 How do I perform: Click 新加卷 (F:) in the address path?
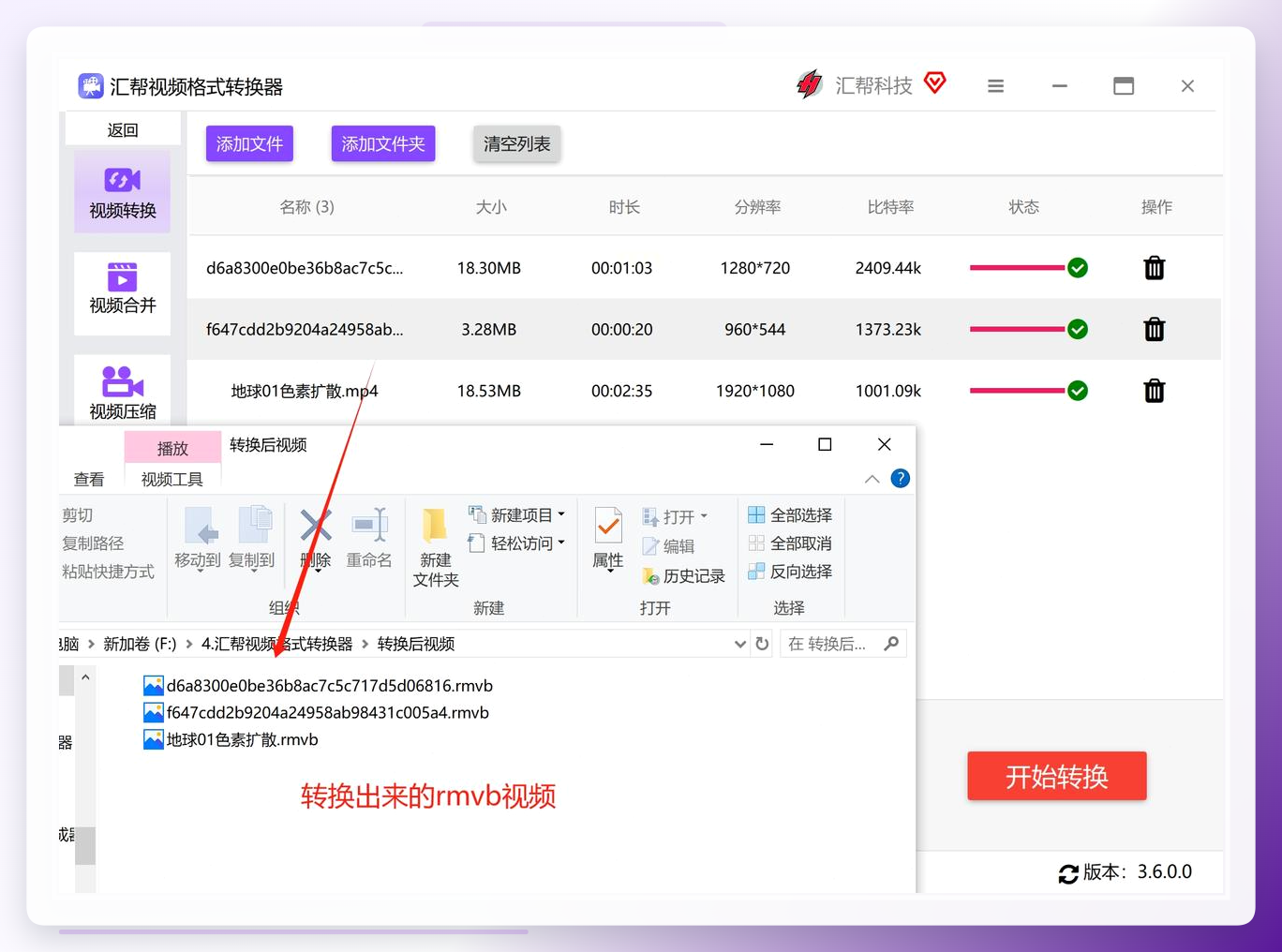click(140, 644)
